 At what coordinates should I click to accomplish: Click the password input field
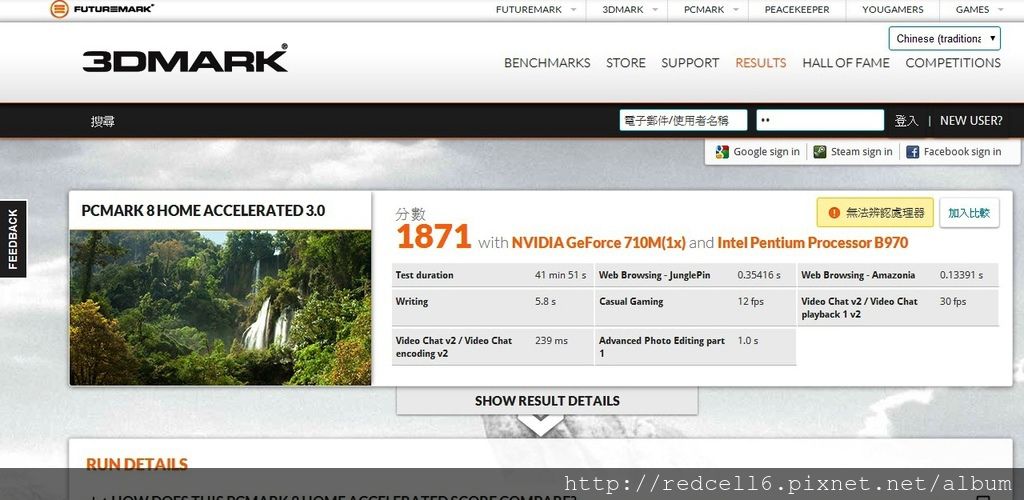point(820,120)
